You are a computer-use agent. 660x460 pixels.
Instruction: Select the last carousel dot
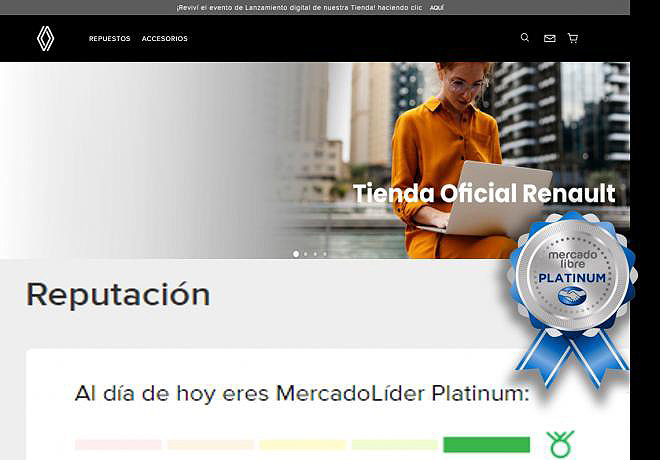click(325, 254)
